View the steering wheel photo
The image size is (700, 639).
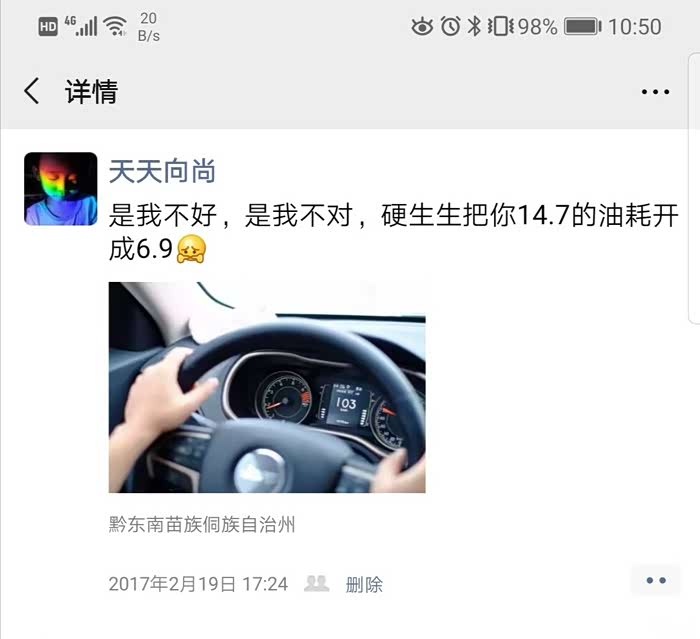(x=267, y=387)
